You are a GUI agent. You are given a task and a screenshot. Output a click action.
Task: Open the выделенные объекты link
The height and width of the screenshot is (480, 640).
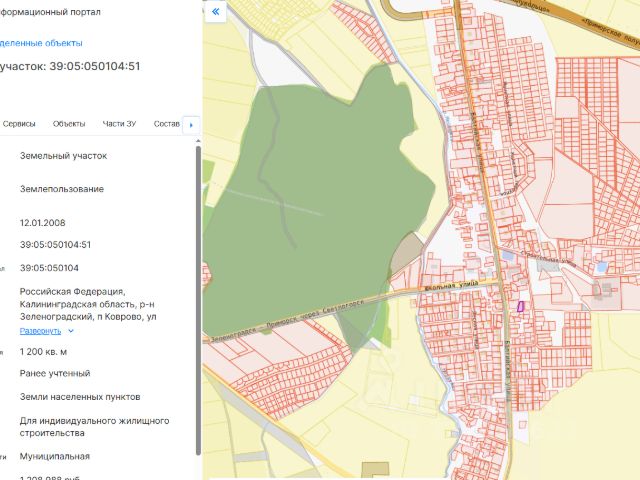pos(41,43)
